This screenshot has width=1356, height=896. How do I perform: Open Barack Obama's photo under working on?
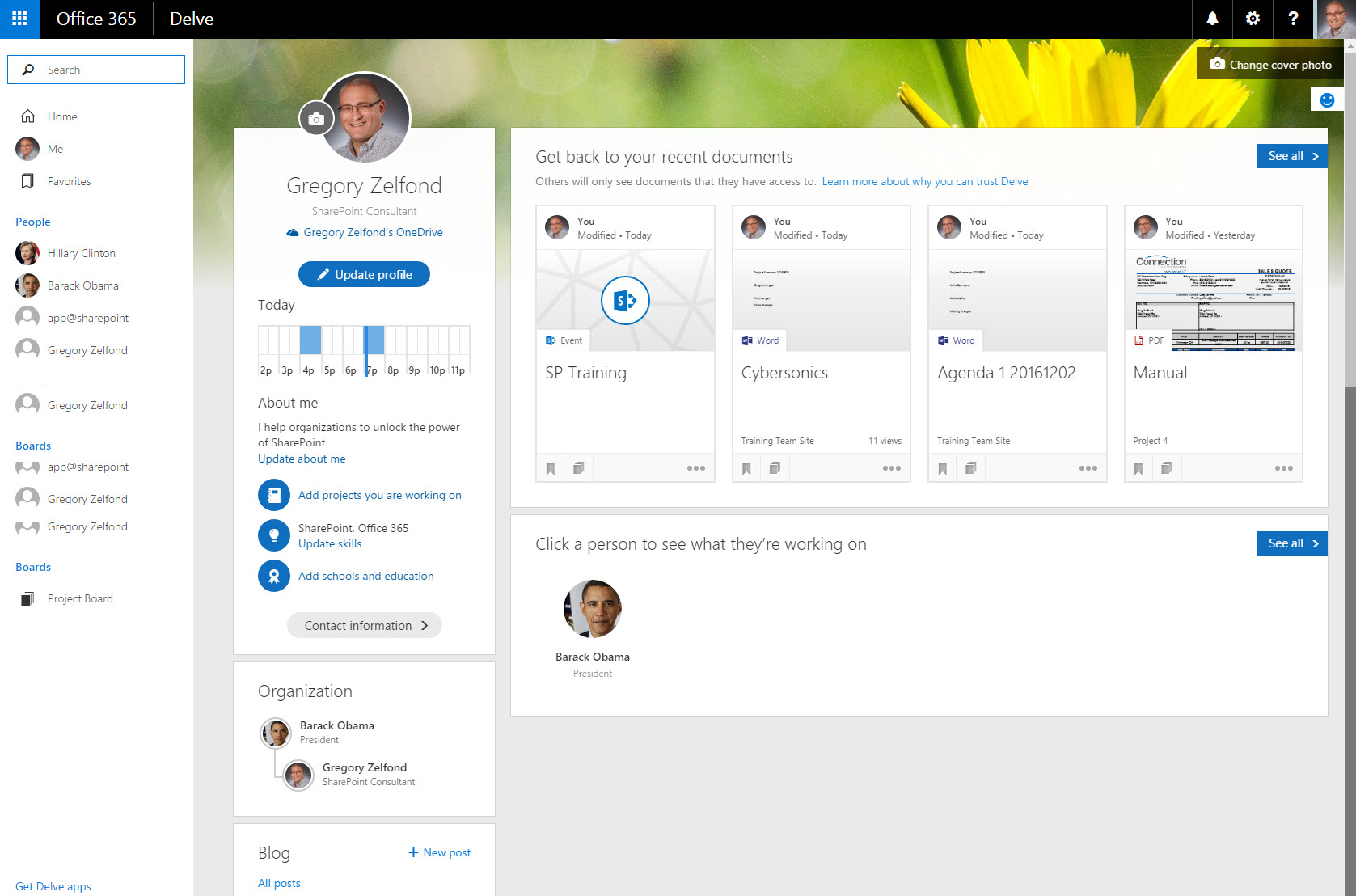coord(593,609)
